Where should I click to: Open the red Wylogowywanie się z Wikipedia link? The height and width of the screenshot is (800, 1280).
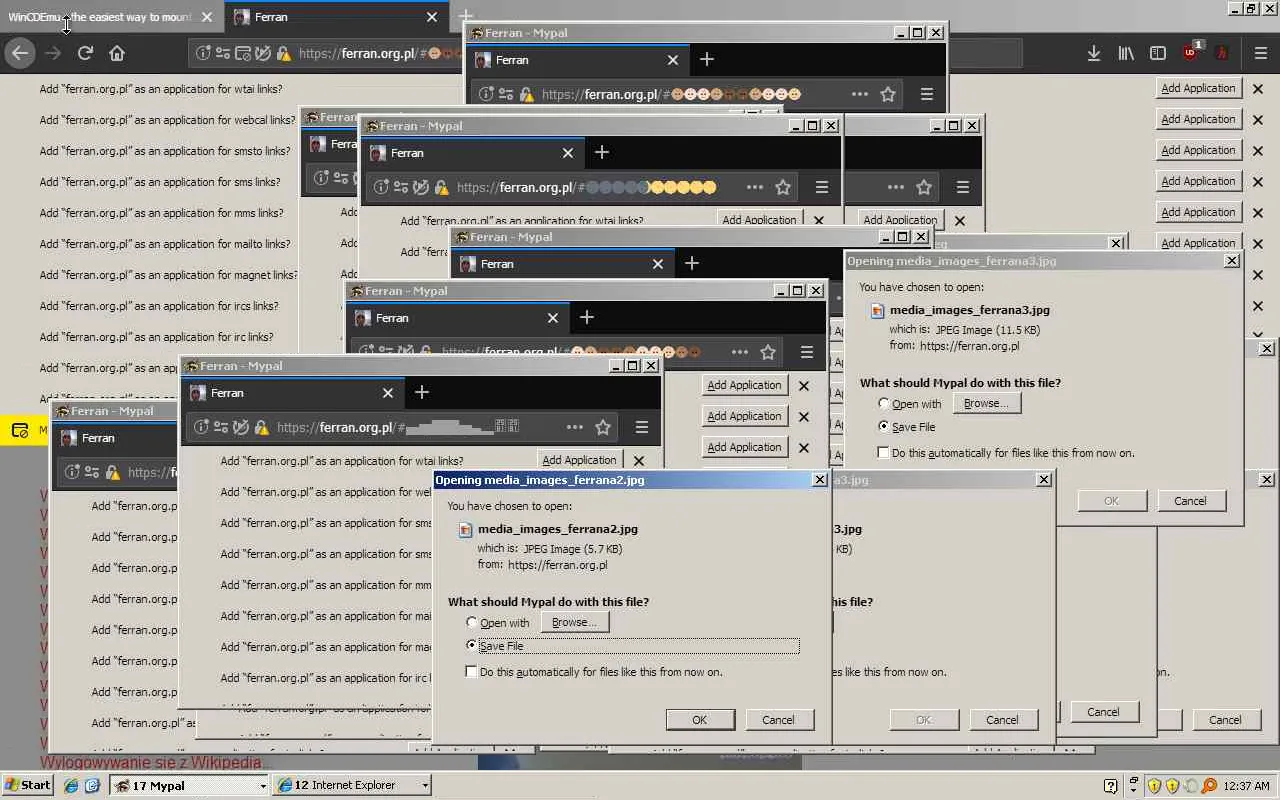[x=156, y=763]
